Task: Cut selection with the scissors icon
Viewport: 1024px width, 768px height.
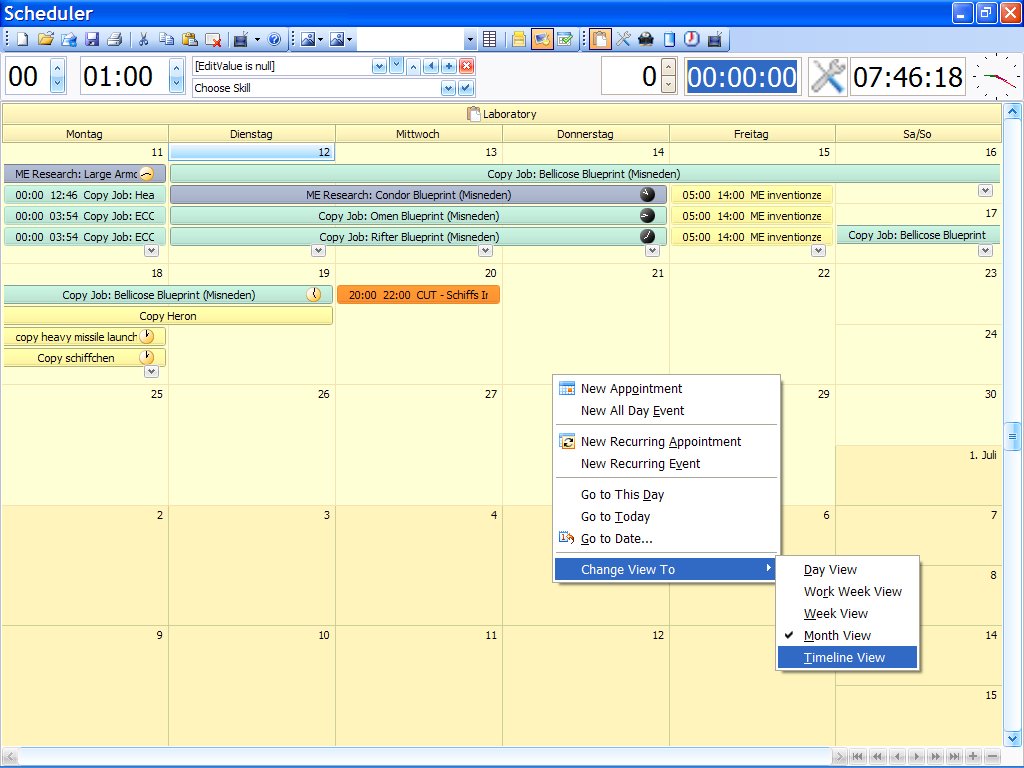Action: 143,40
